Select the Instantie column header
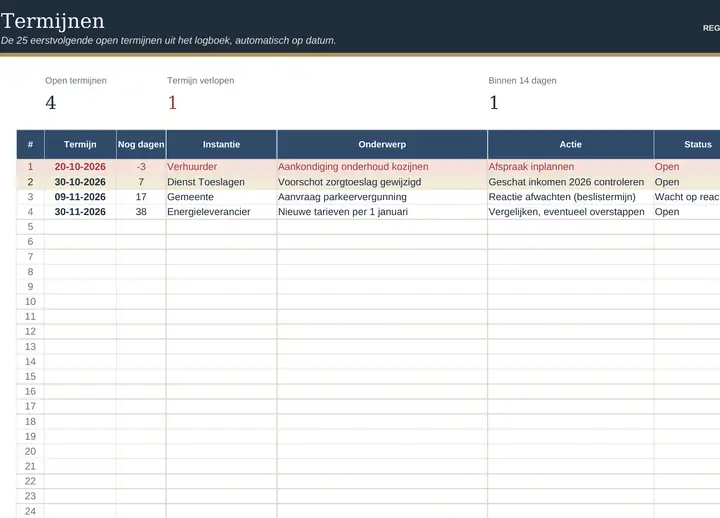Screen dimensions: 720x518 pyautogui.click(x=221, y=144)
